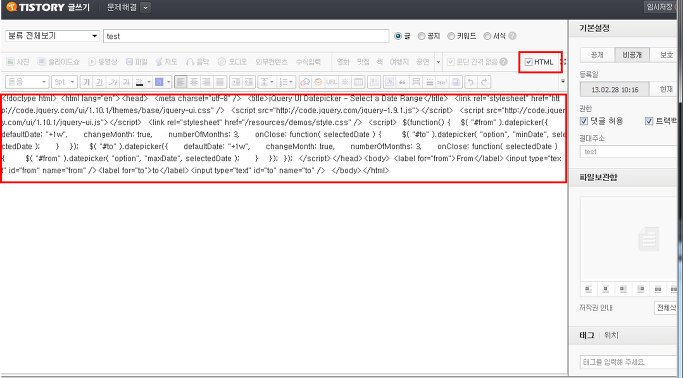Click the 태그를 입력해 주세요 tag input

click(x=629, y=362)
